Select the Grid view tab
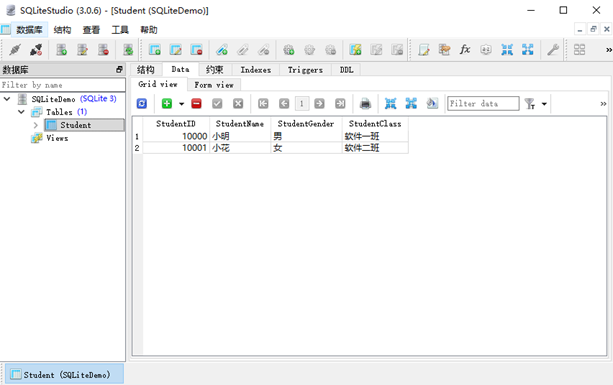This screenshot has width=613, height=385. coord(158,84)
